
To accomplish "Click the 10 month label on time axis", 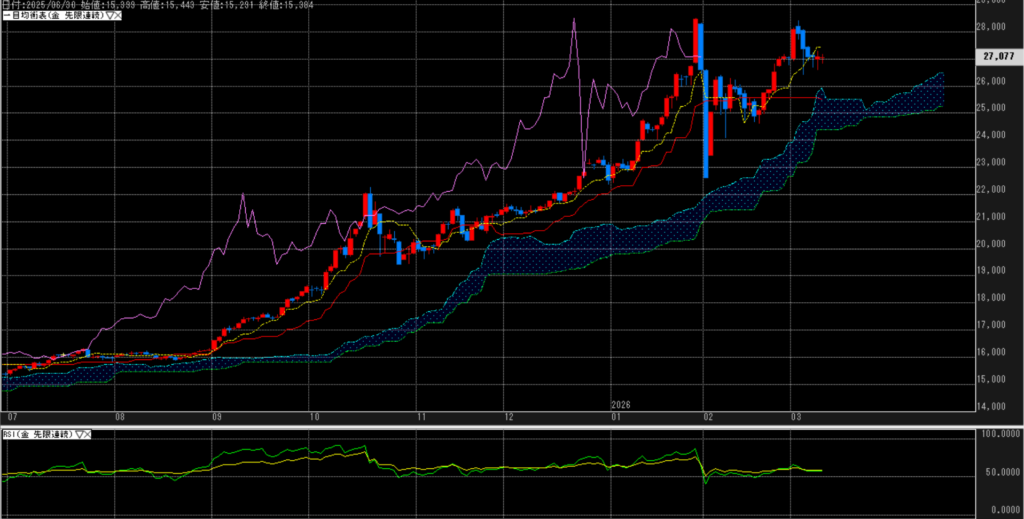I will point(313,415).
